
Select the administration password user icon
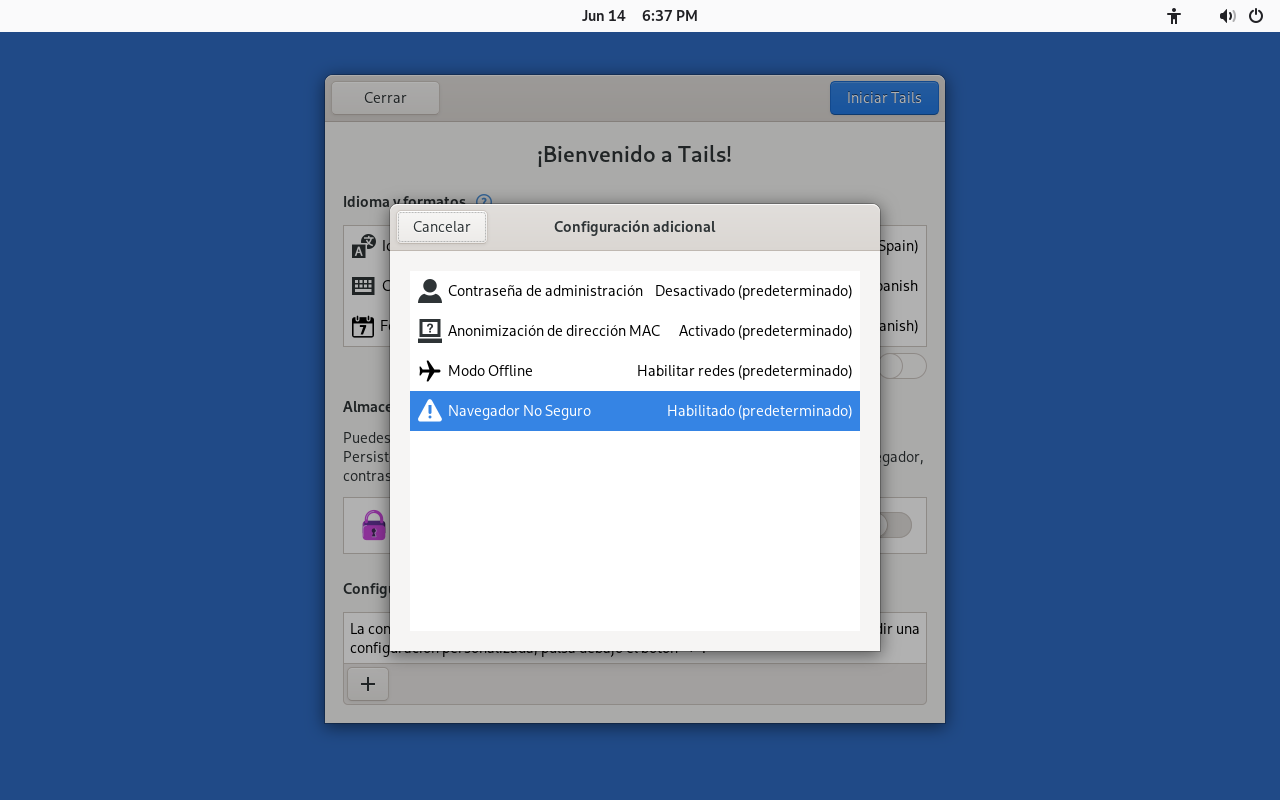coord(430,291)
